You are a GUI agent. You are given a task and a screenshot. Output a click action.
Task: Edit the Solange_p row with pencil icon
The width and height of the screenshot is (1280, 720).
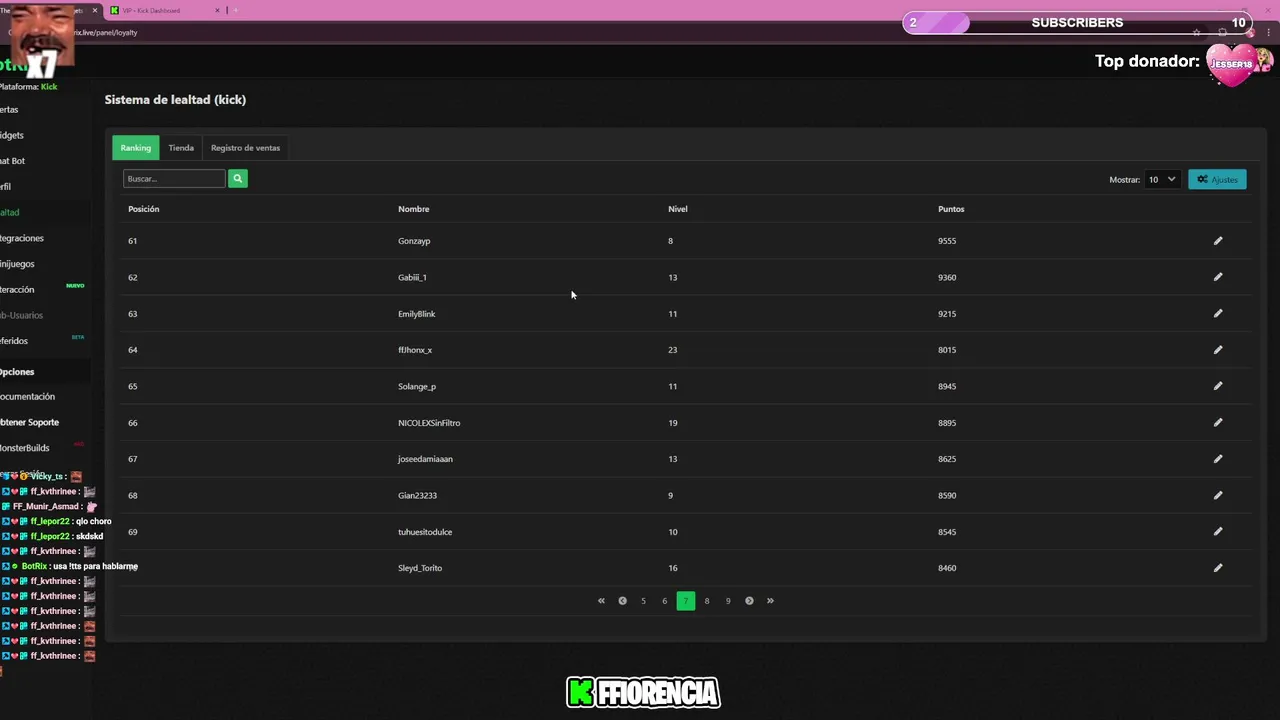tap(1218, 386)
